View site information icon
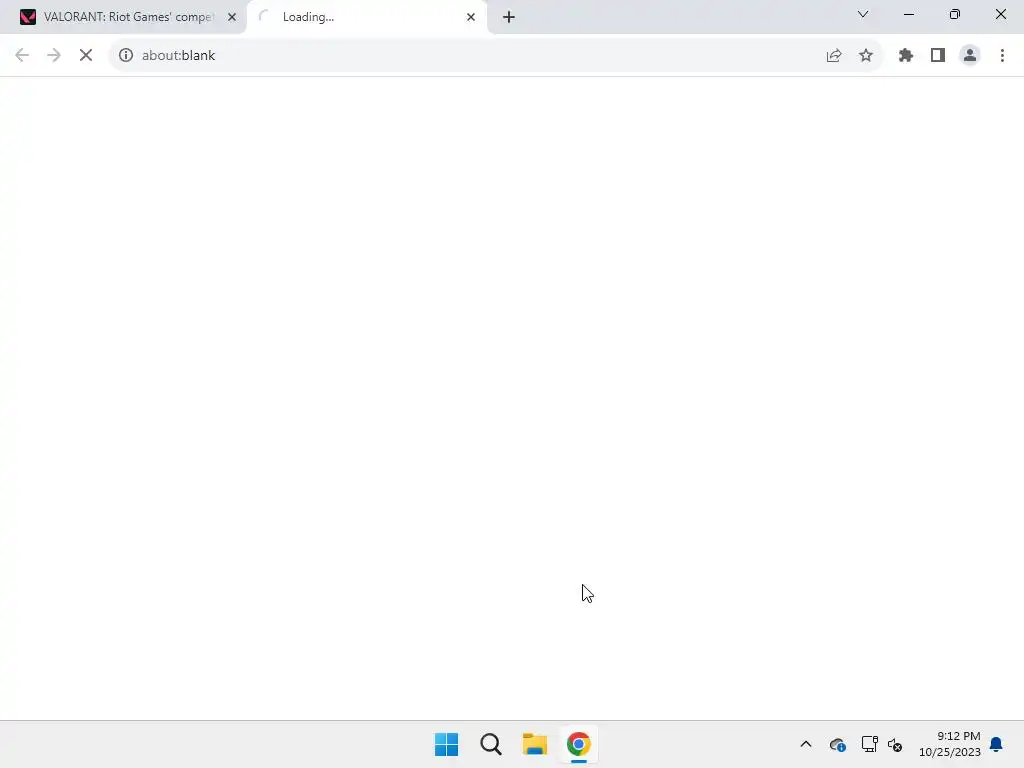 pyautogui.click(x=126, y=56)
